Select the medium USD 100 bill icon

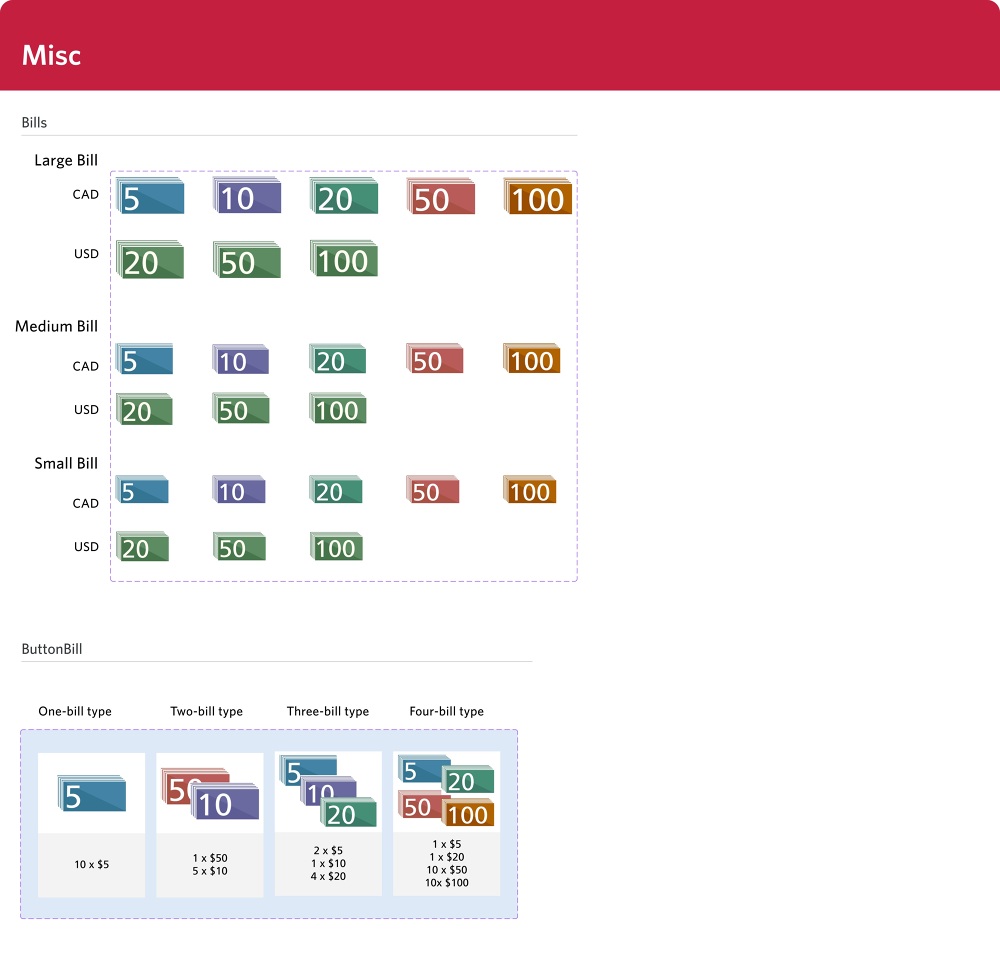pyautogui.click(x=337, y=408)
